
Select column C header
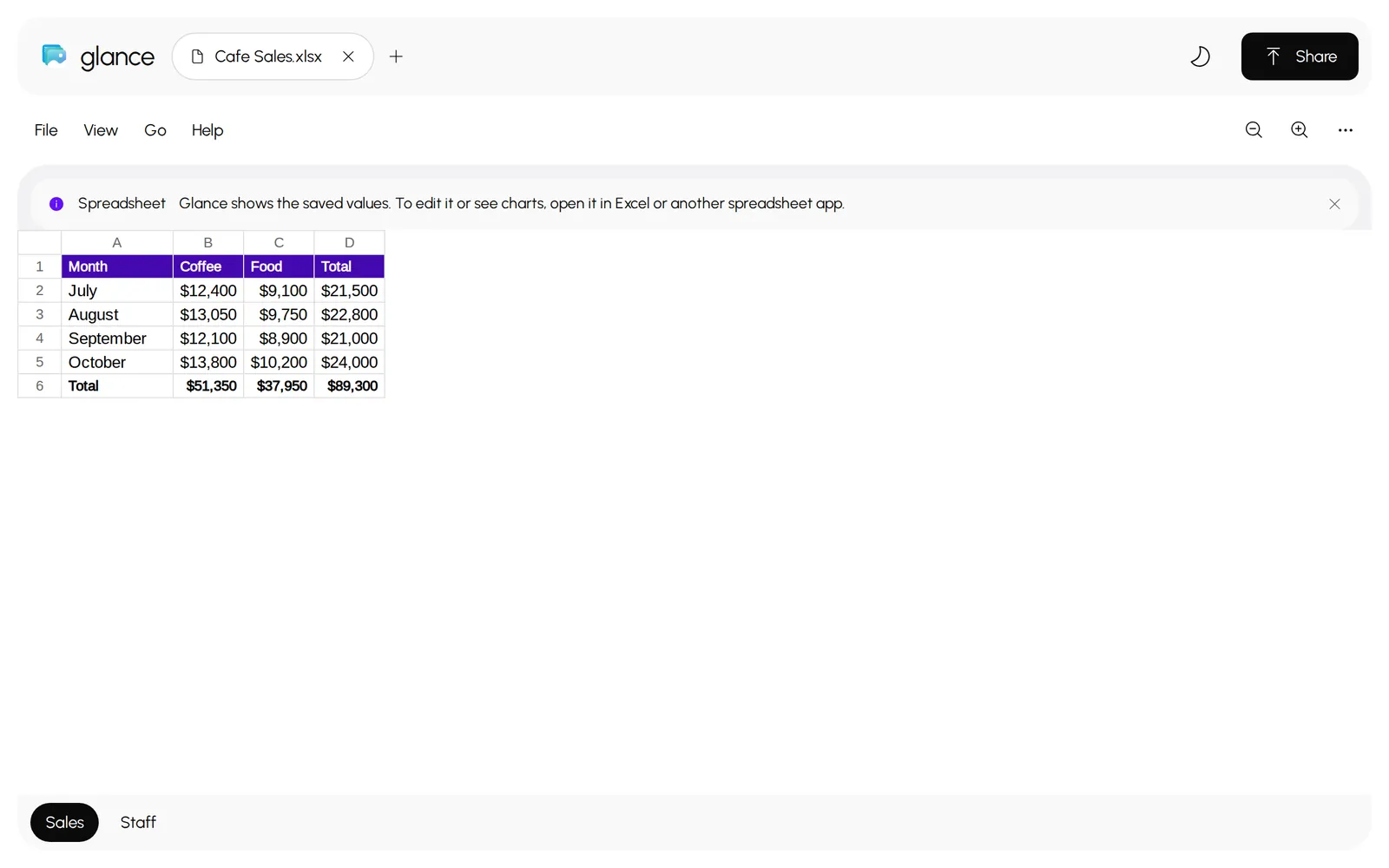279,243
